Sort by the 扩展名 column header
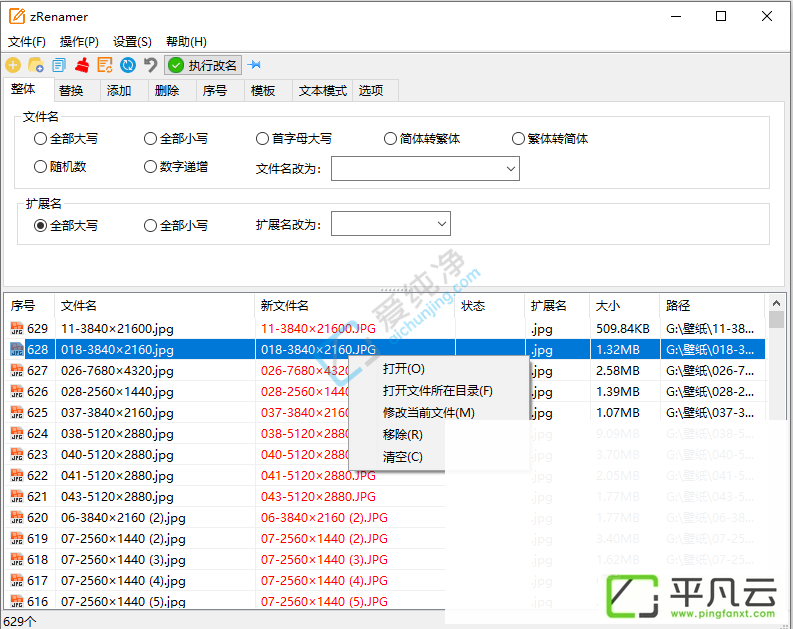This screenshot has height=629, width=793. tap(557, 305)
